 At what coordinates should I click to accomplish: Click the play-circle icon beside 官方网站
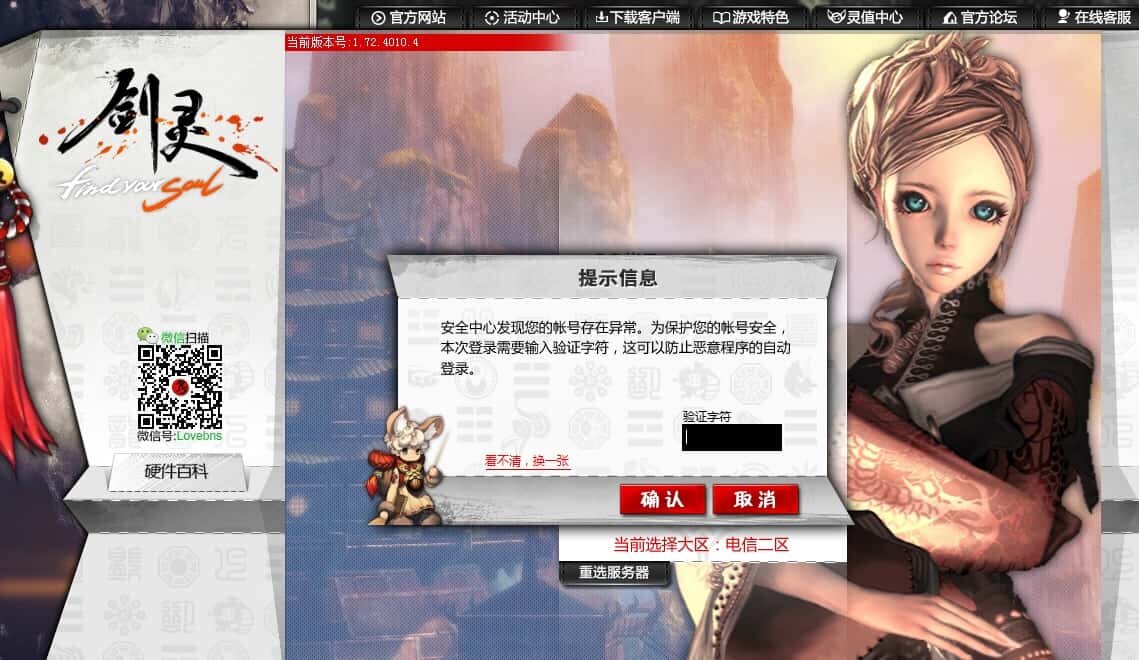pos(378,18)
